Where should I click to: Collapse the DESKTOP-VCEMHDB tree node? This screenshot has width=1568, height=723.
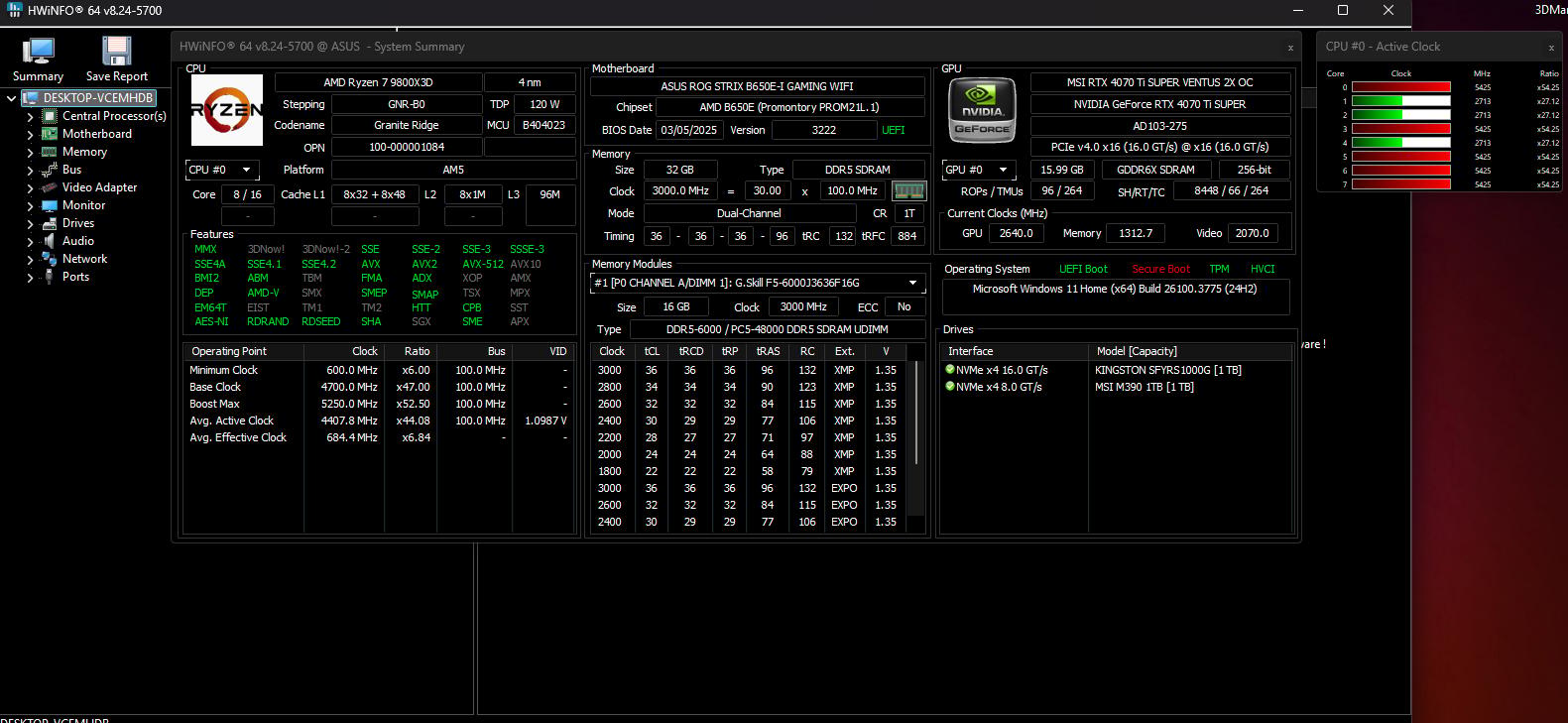(12, 98)
